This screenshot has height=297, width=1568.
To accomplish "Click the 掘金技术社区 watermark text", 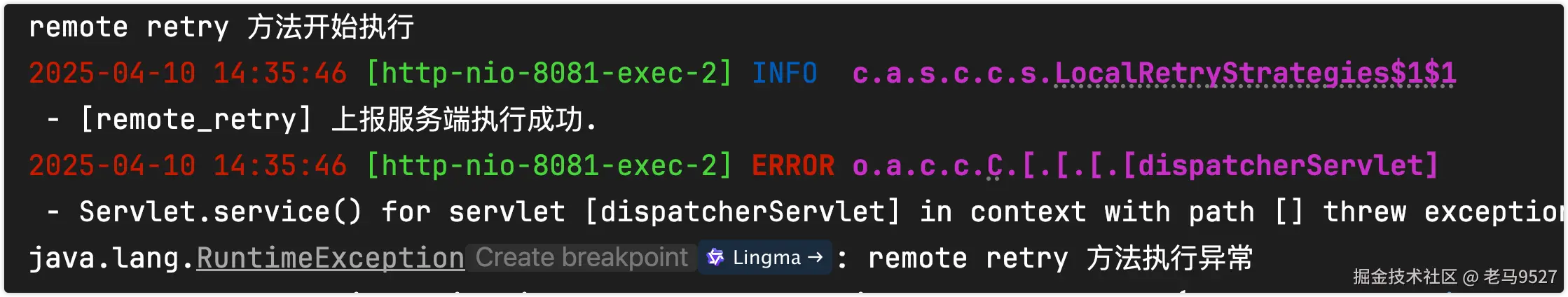I will point(1404,277).
